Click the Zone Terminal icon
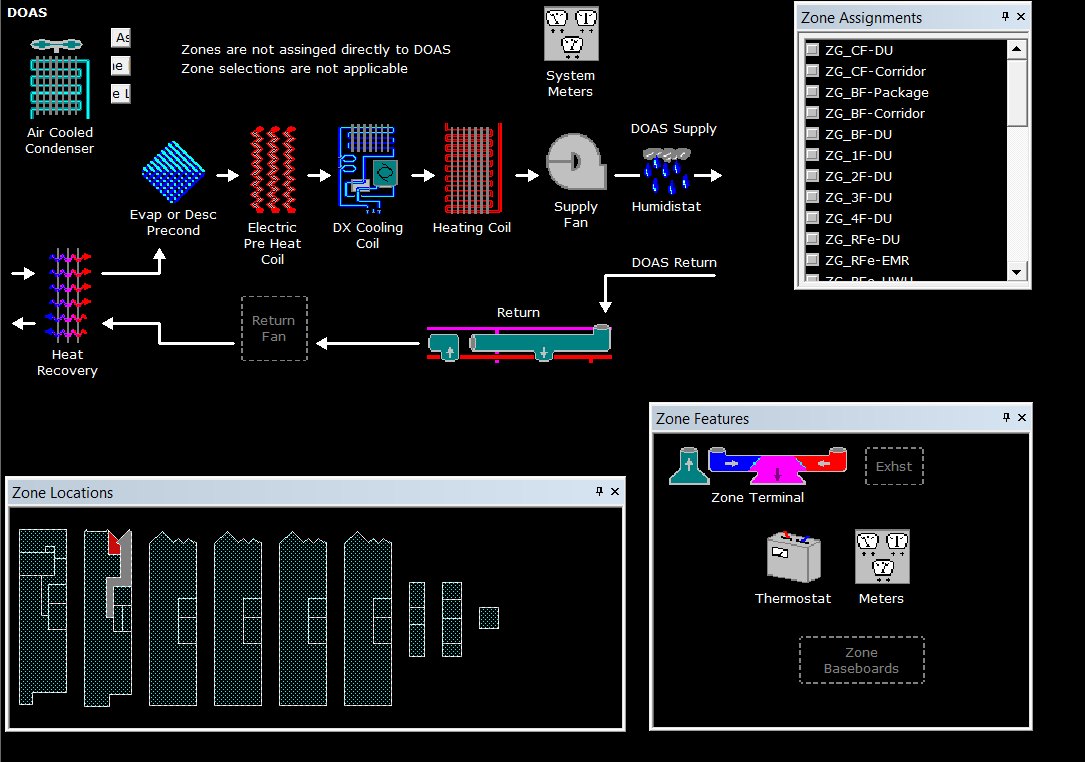Viewport: 1085px width, 762px height. click(x=758, y=465)
